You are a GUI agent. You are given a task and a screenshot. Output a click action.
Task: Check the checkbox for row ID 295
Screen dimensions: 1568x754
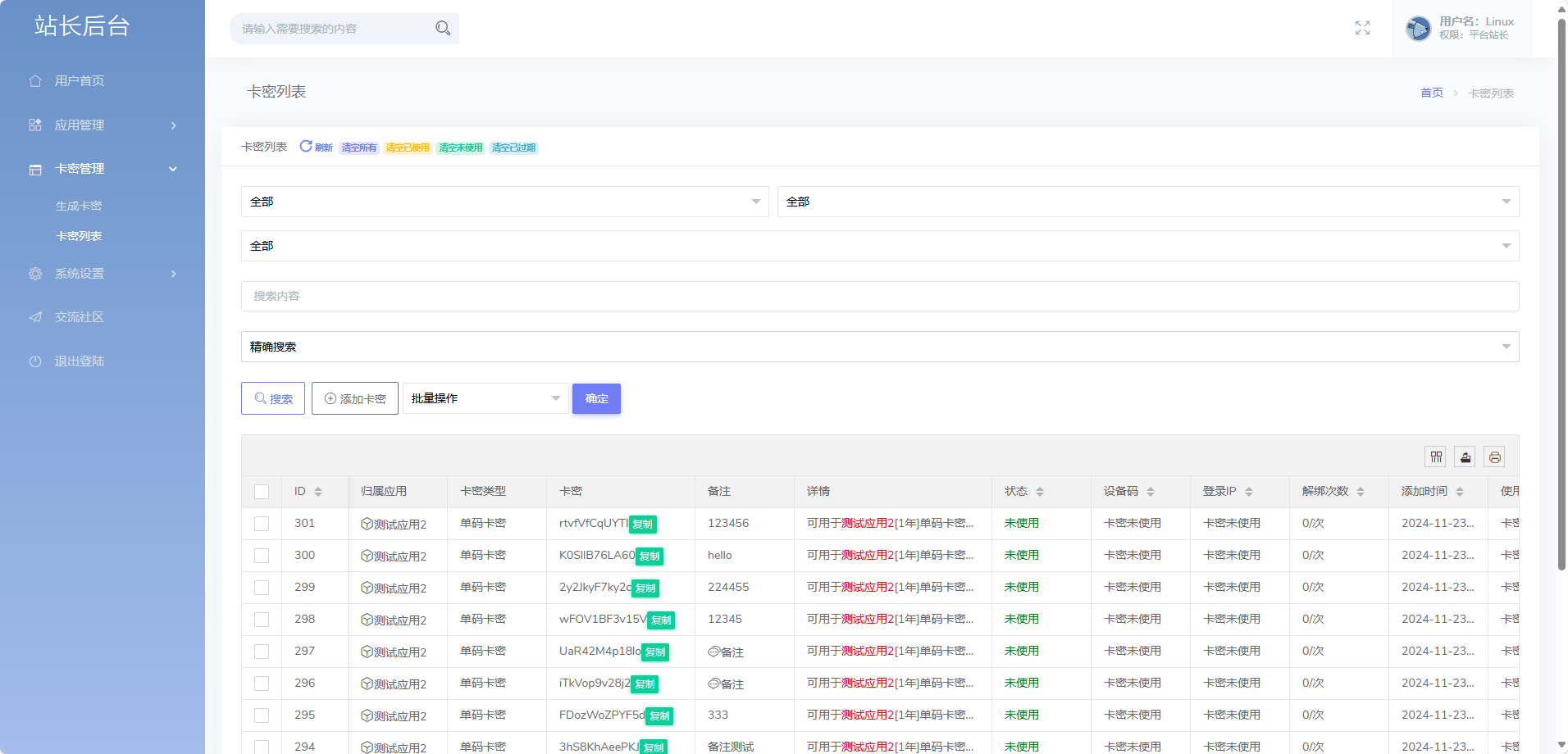pos(262,715)
